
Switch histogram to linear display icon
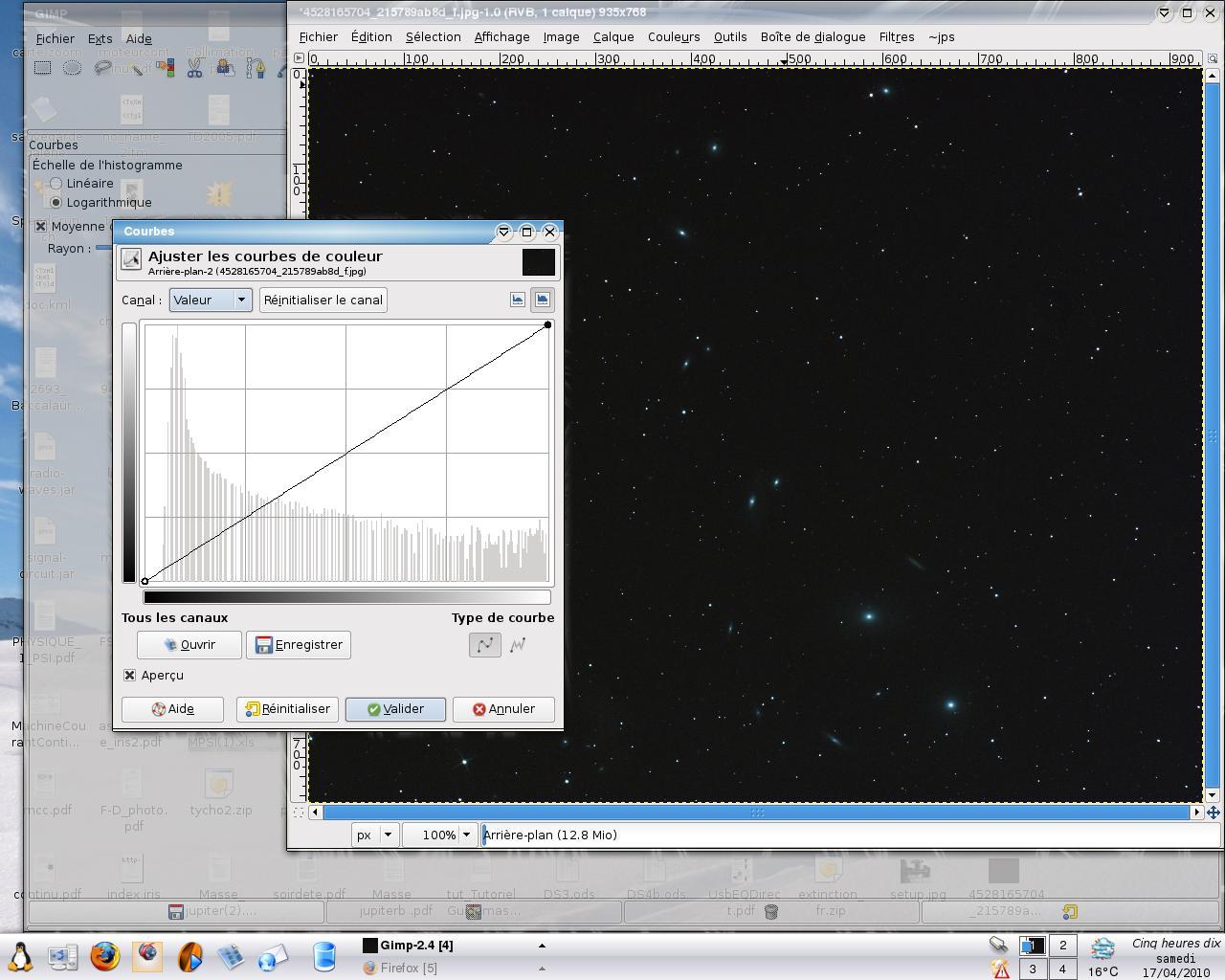coord(518,300)
